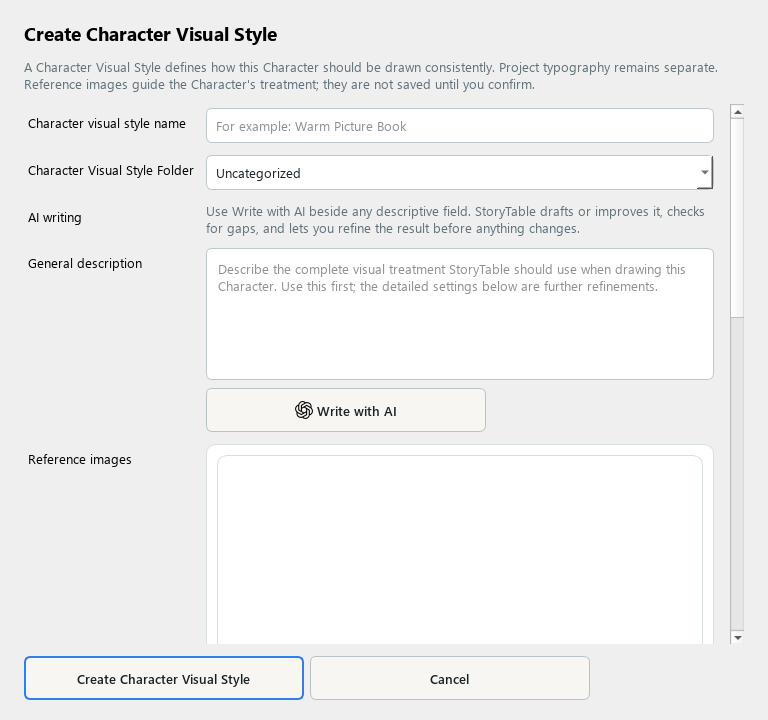768x720 pixels.
Task: Click the Character visual style name field
Action: [x=459, y=126]
